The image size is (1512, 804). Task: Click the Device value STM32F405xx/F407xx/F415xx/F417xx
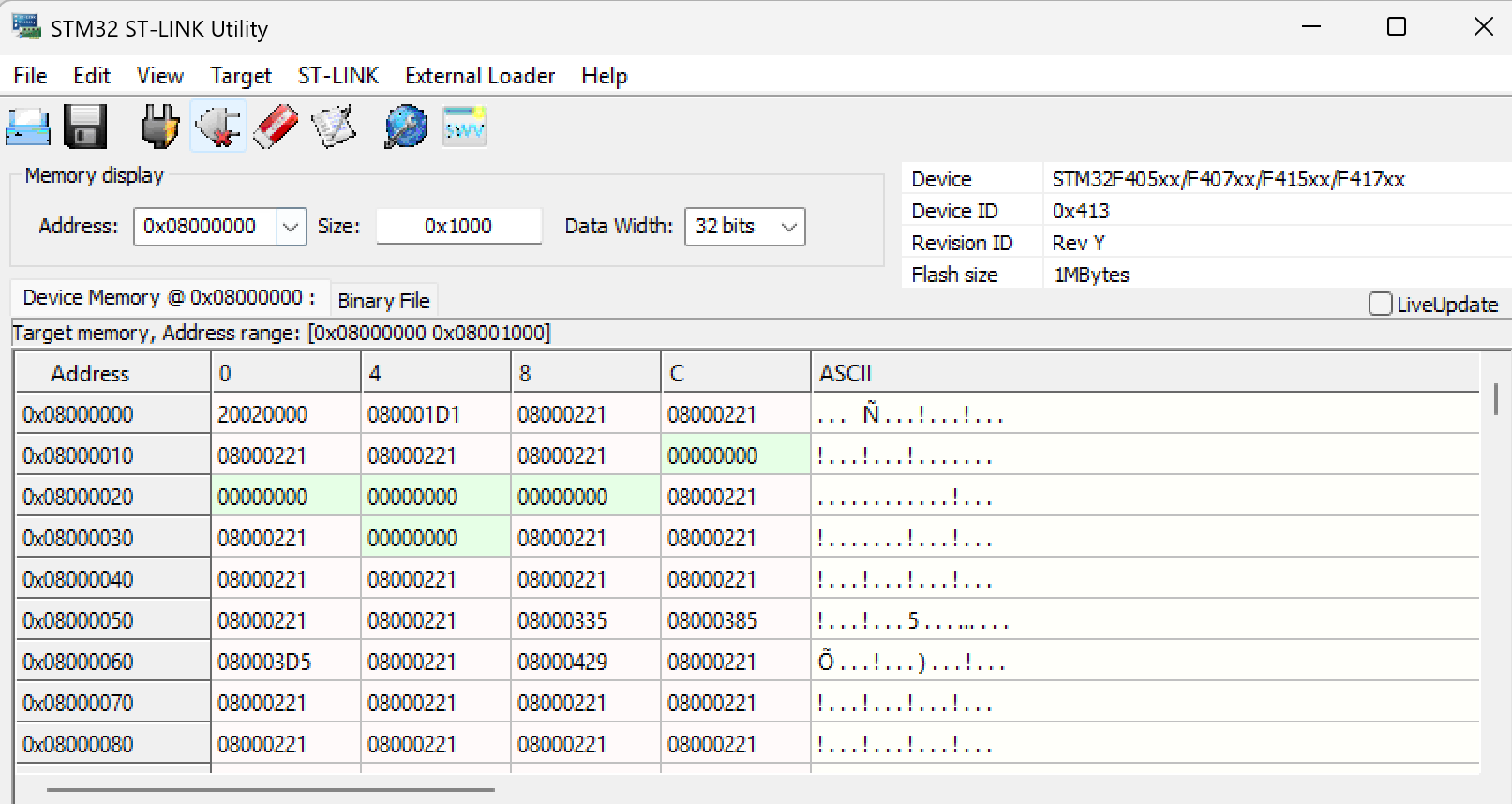(1228, 179)
